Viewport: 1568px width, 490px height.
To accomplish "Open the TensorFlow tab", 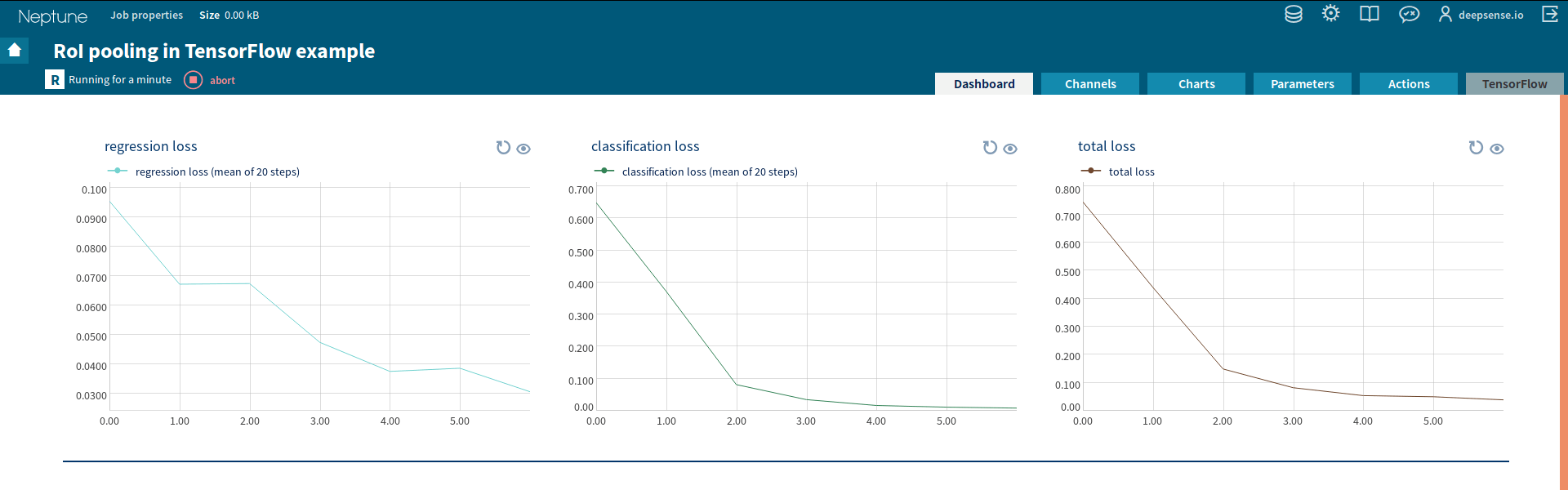I will [1515, 84].
